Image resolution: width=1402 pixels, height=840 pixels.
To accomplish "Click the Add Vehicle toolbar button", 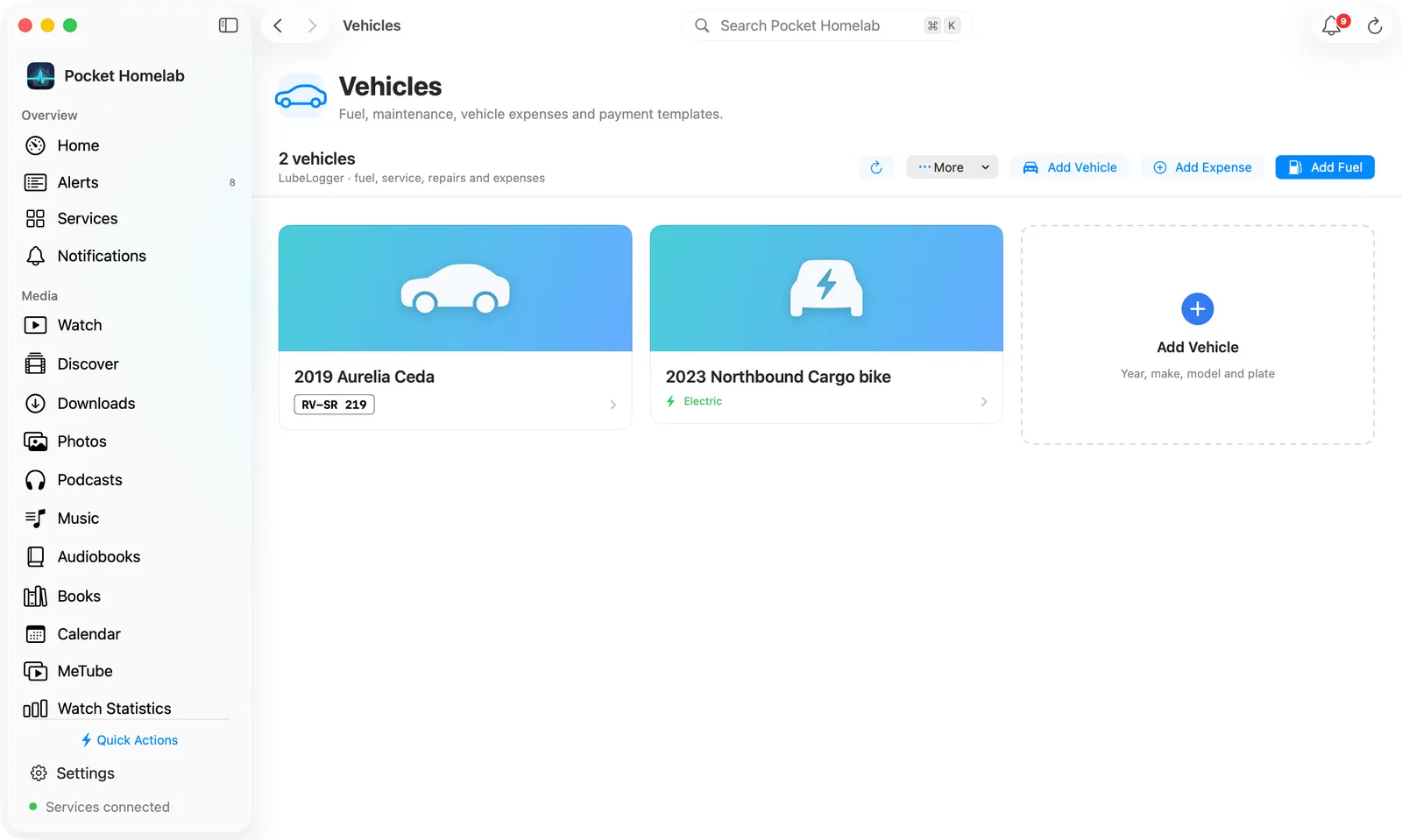I will tap(1070, 167).
